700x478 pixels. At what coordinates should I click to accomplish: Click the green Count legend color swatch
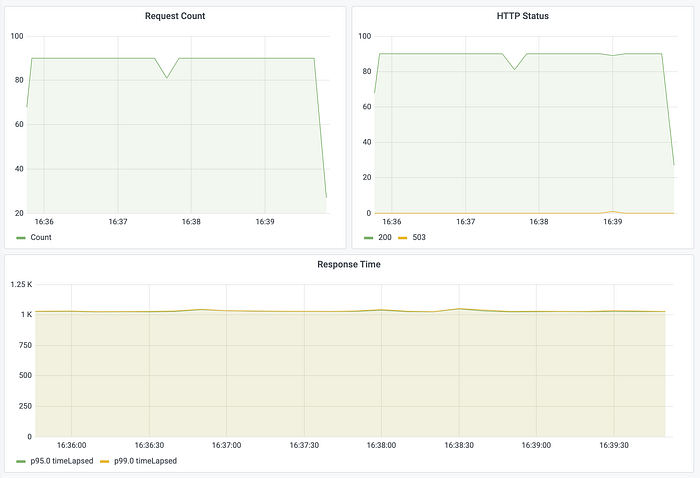coord(21,238)
